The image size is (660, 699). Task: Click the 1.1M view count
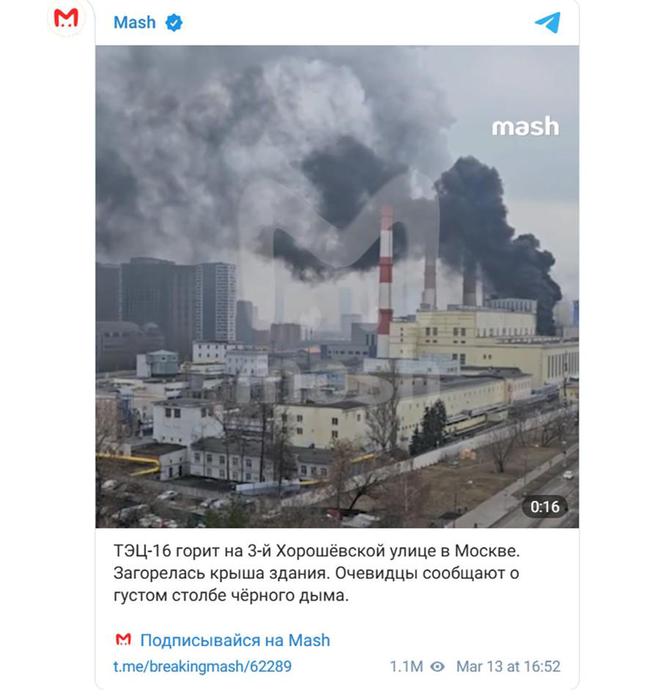(406, 666)
